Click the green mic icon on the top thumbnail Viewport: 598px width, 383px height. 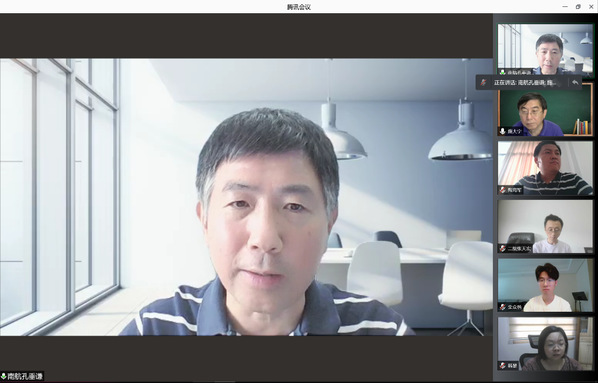pos(503,72)
